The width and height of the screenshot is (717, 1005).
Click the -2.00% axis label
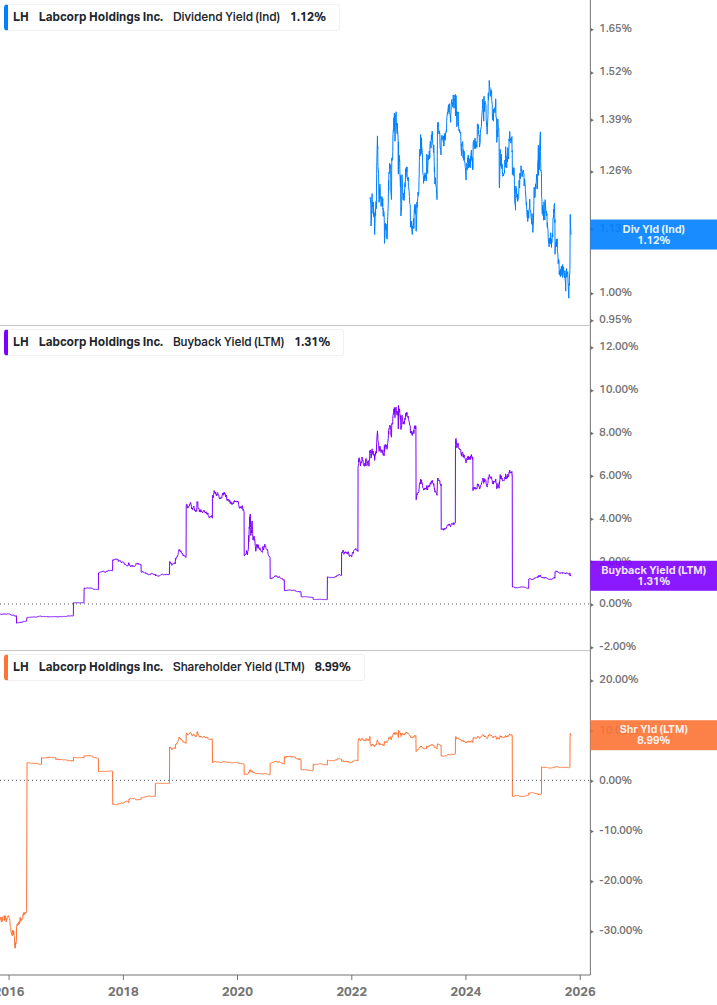618,646
